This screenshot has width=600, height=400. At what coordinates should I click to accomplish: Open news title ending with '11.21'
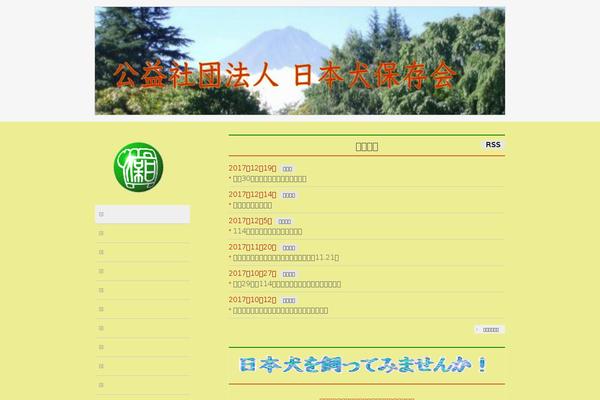pos(286,258)
